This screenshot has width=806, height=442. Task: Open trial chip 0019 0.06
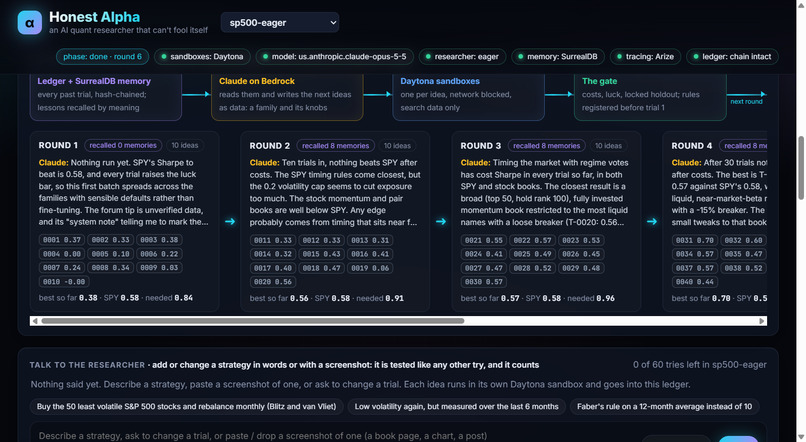point(371,268)
